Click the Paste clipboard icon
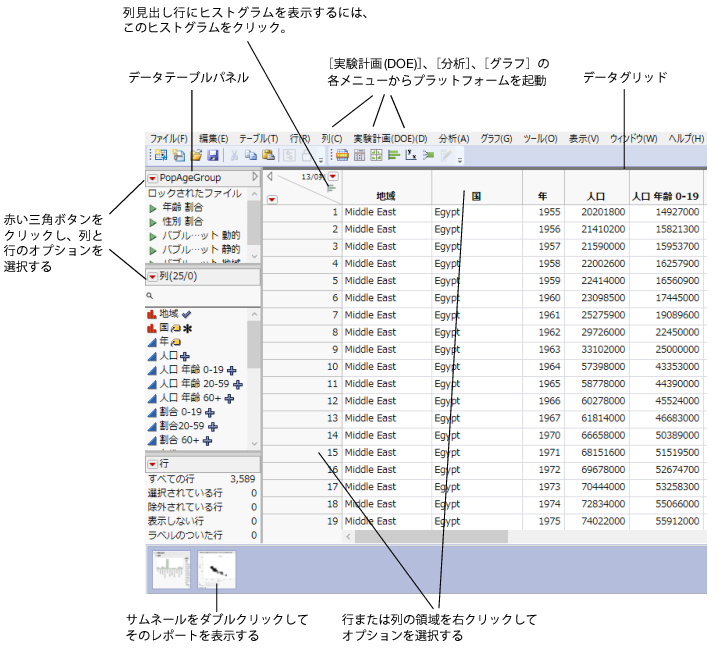The image size is (719, 652). point(268,155)
